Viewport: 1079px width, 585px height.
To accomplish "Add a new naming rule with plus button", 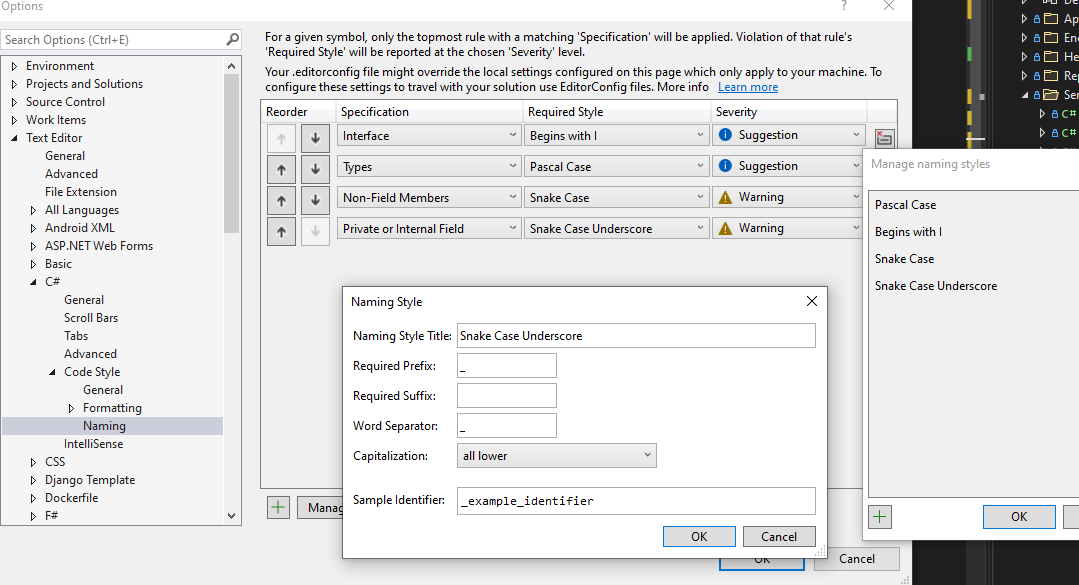I will point(278,507).
